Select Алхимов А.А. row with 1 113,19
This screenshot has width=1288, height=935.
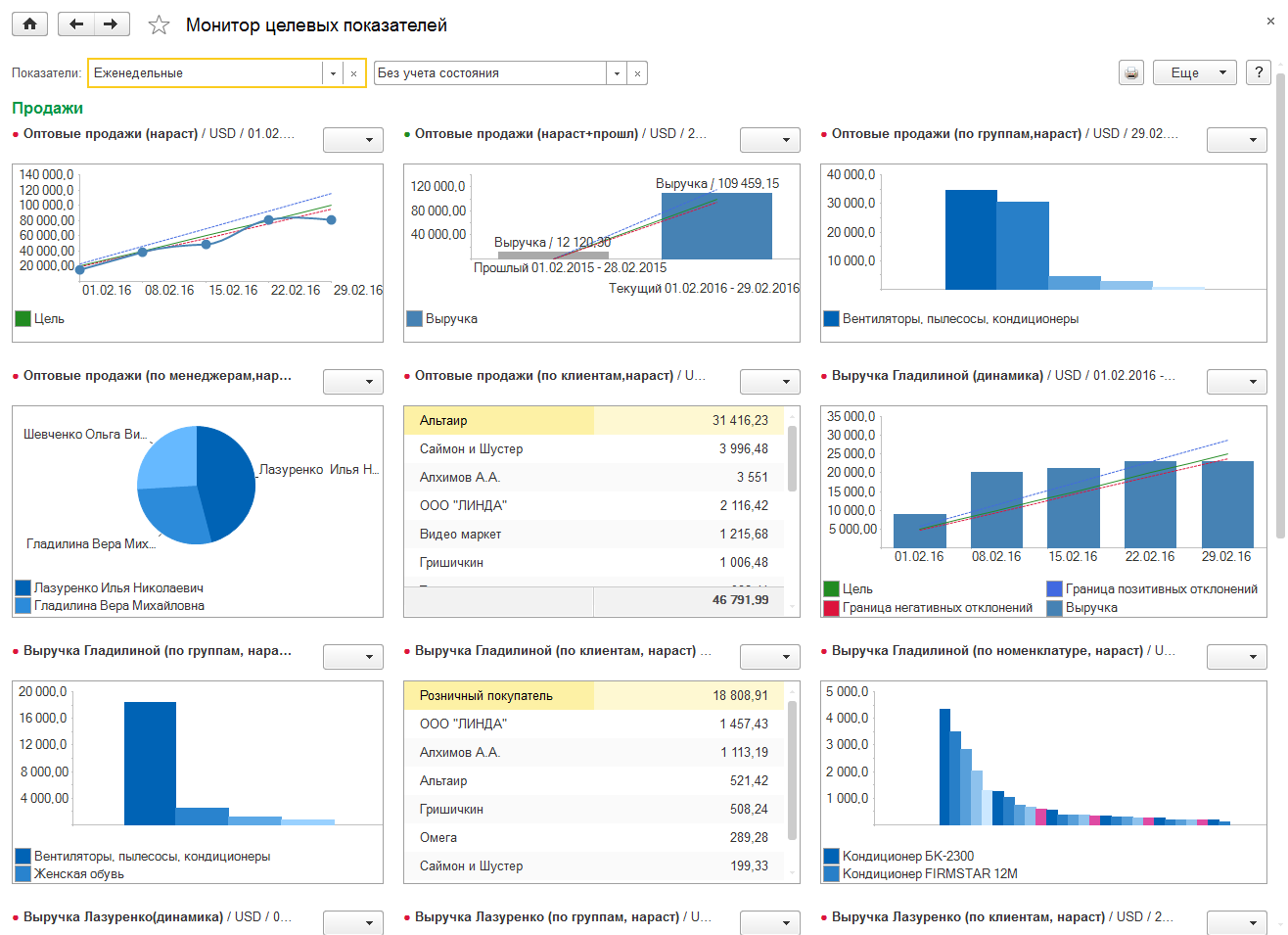point(594,752)
